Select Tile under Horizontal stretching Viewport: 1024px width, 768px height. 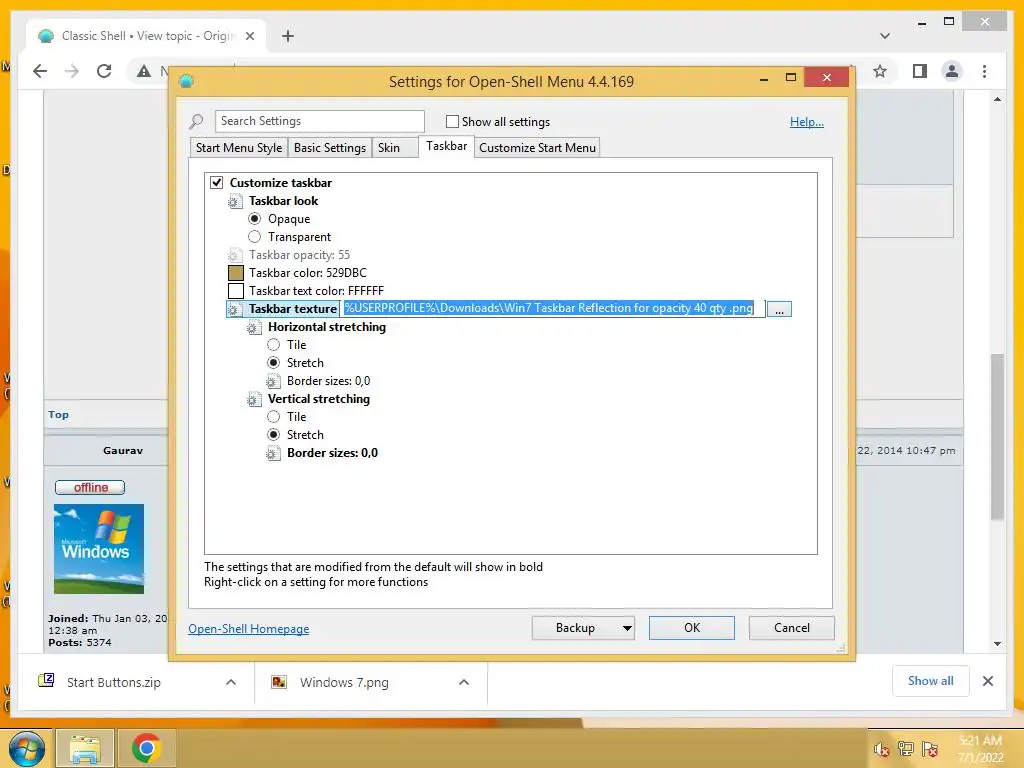(274, 345)
